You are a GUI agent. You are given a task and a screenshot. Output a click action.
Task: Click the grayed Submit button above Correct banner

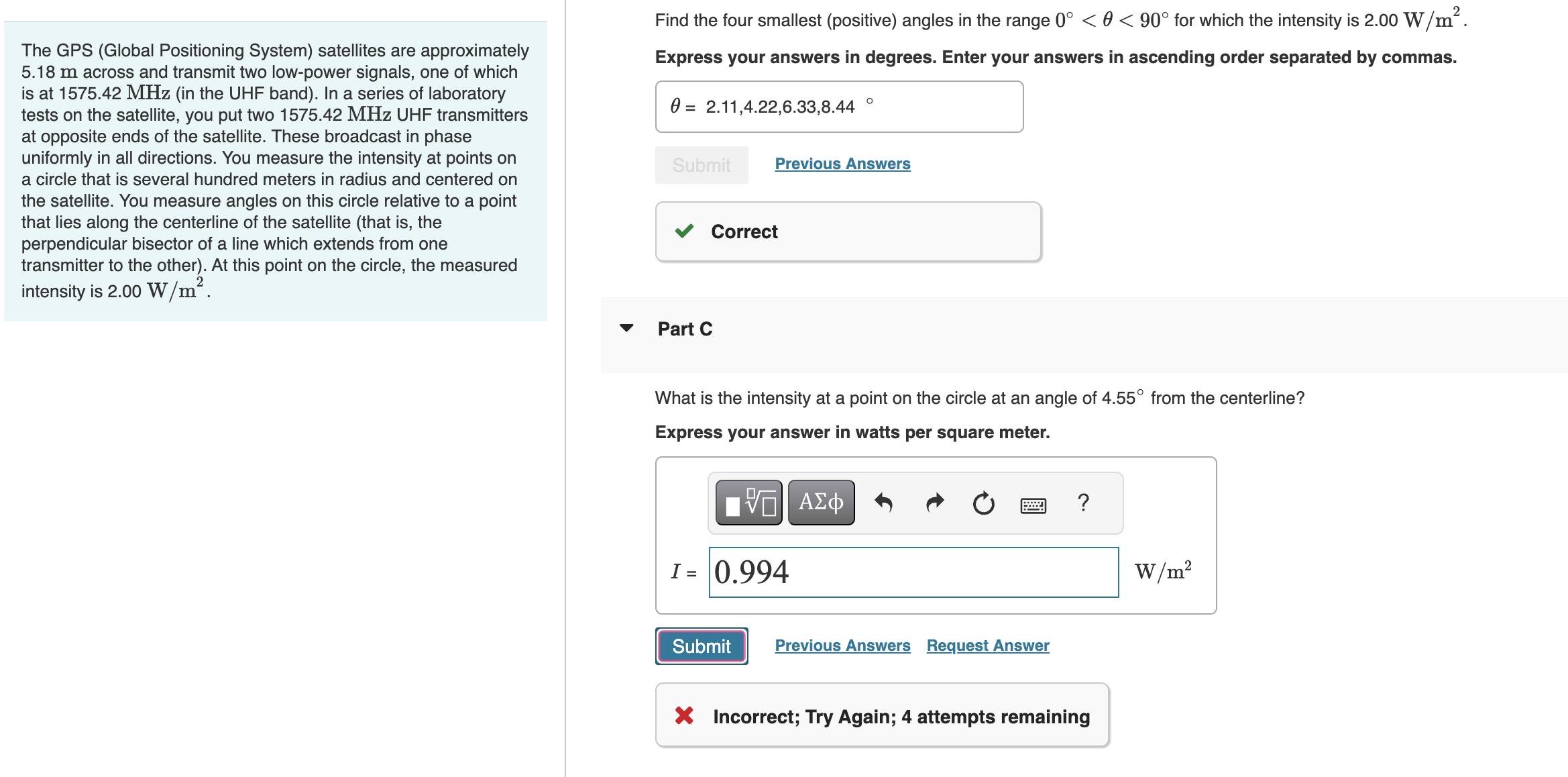(x=701, y=165)
